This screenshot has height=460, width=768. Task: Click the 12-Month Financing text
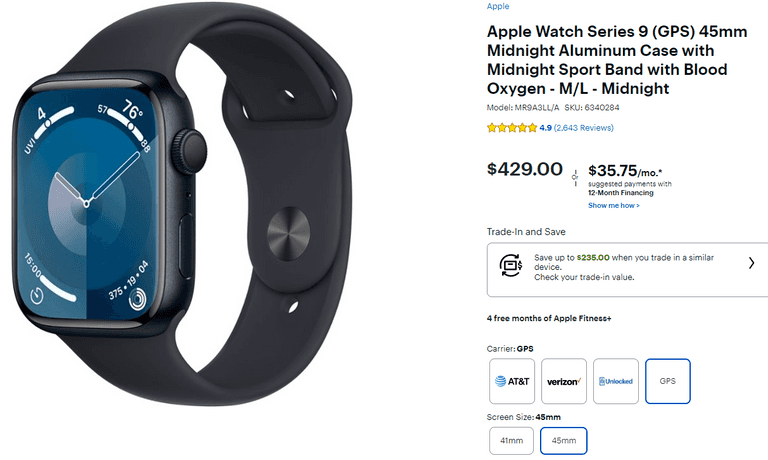[621, 193]
